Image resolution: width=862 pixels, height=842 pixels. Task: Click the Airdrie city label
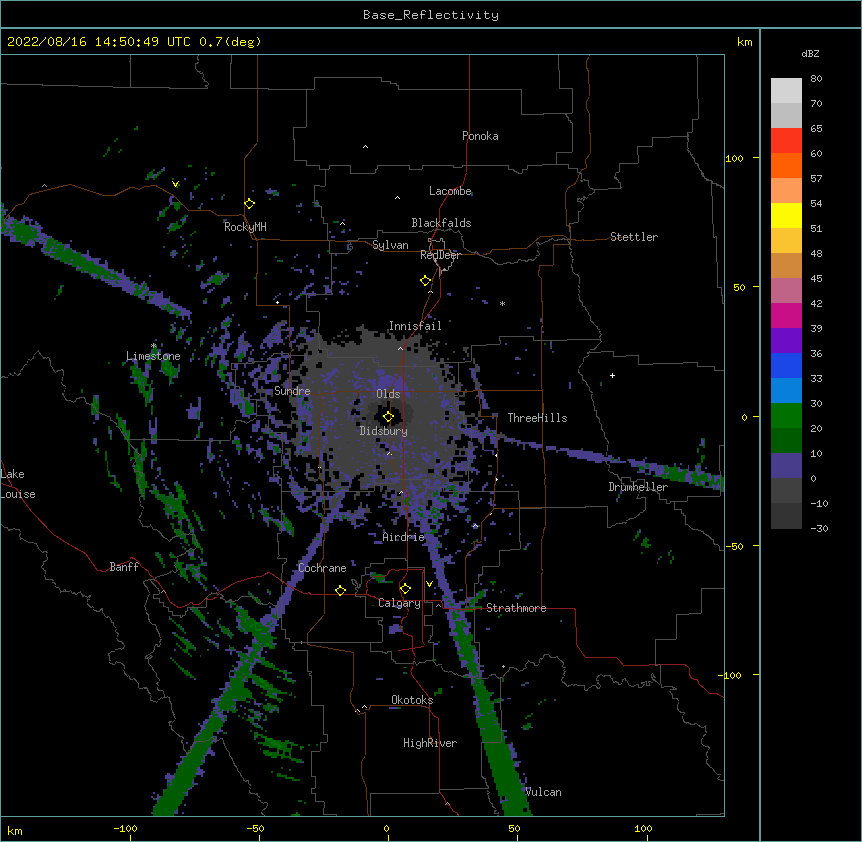click(x=404, y=537)
